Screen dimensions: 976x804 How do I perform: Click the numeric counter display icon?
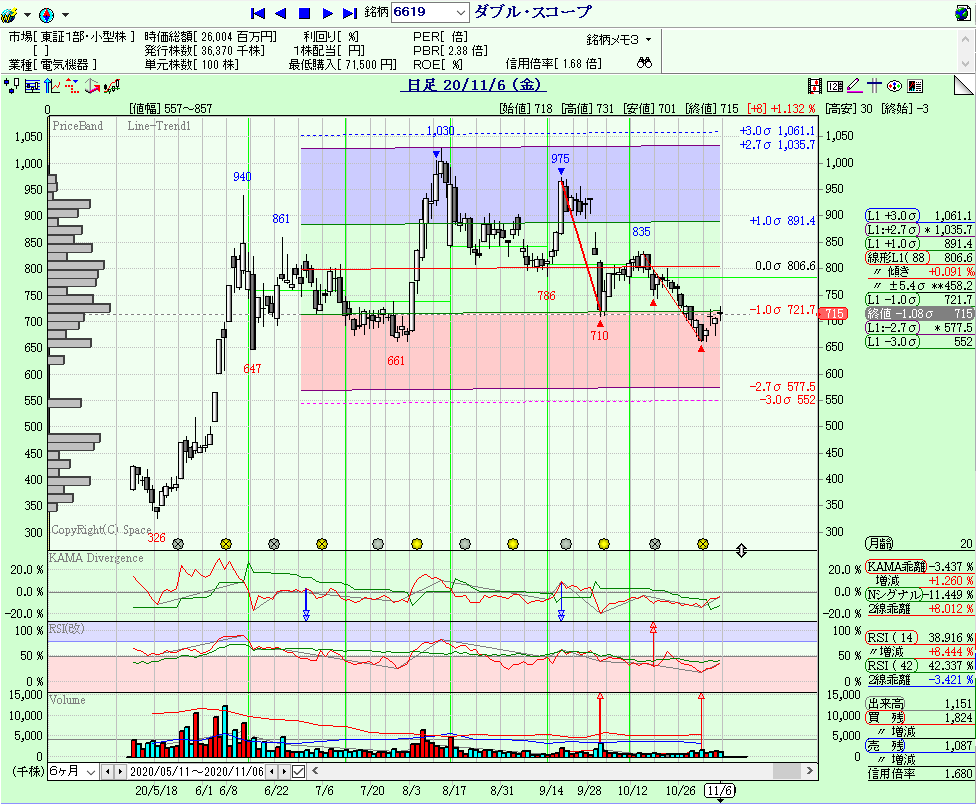tap(834, 86)
